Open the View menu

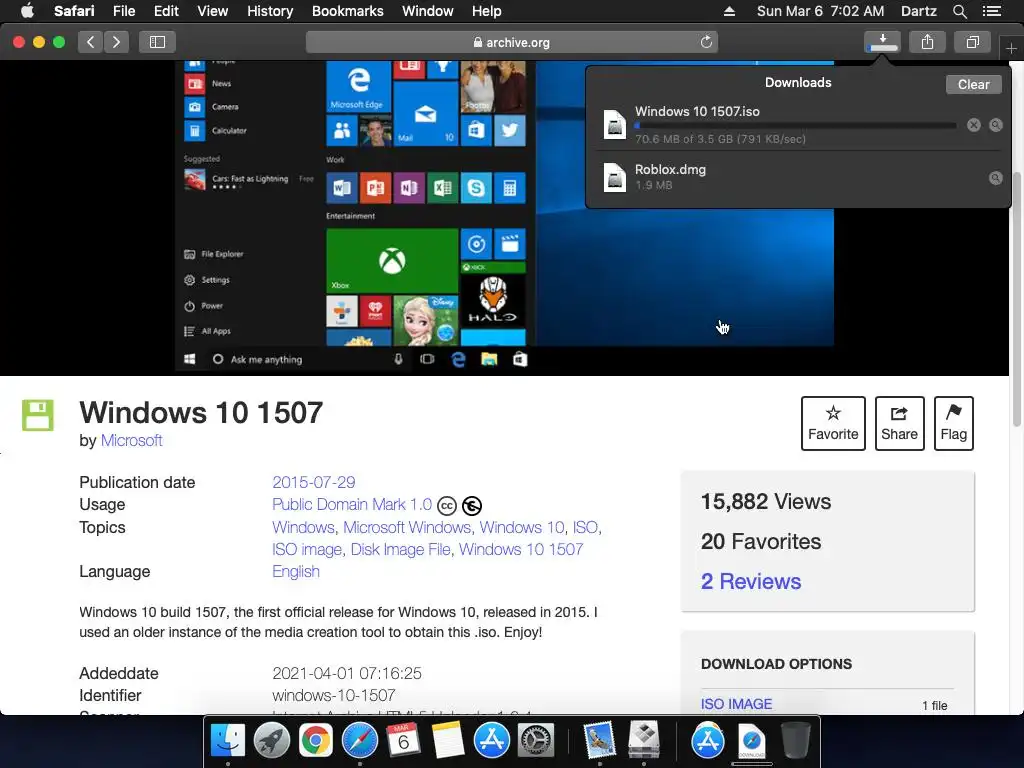[212, 11]
